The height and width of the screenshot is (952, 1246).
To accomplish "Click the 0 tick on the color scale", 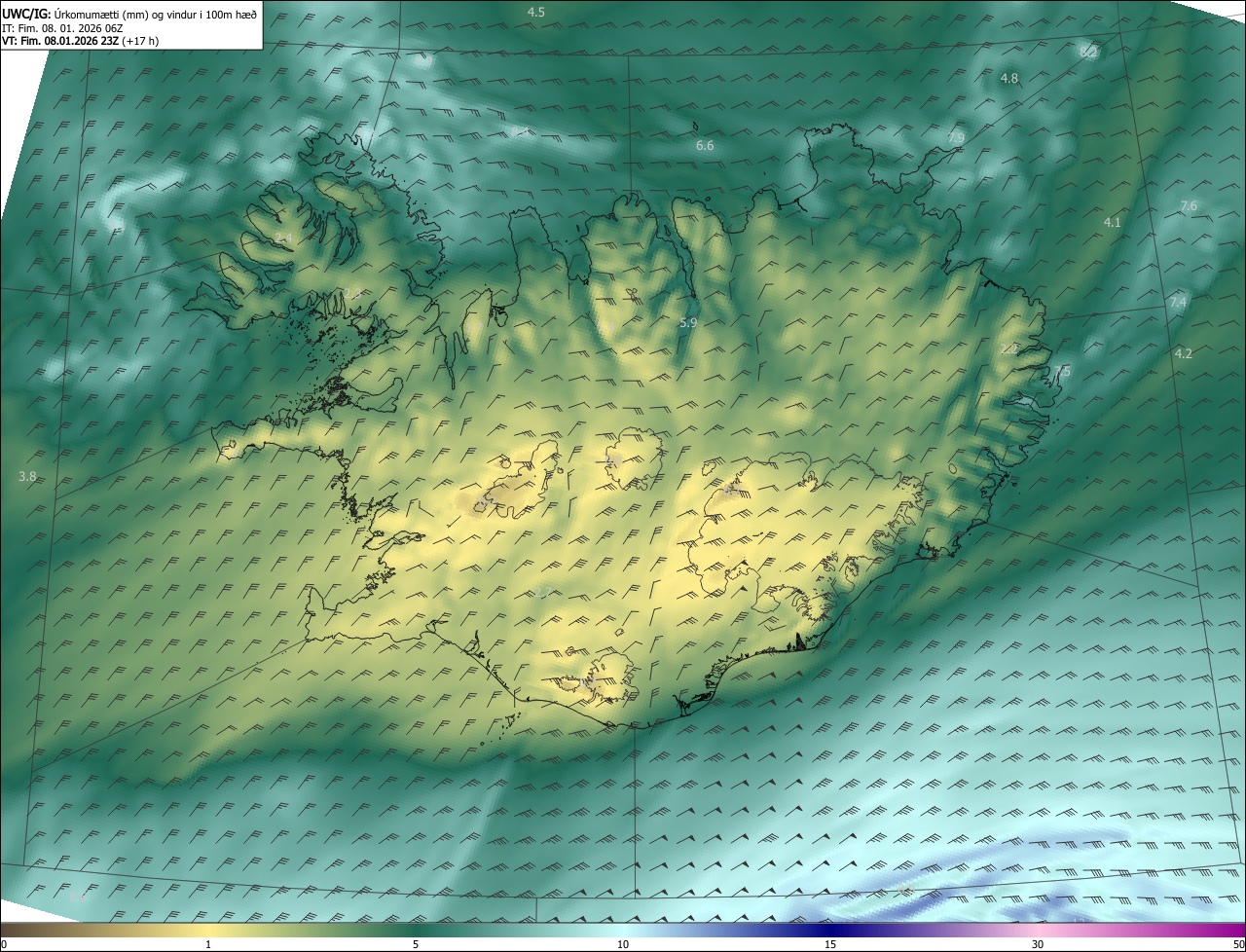I will (4, 944).
